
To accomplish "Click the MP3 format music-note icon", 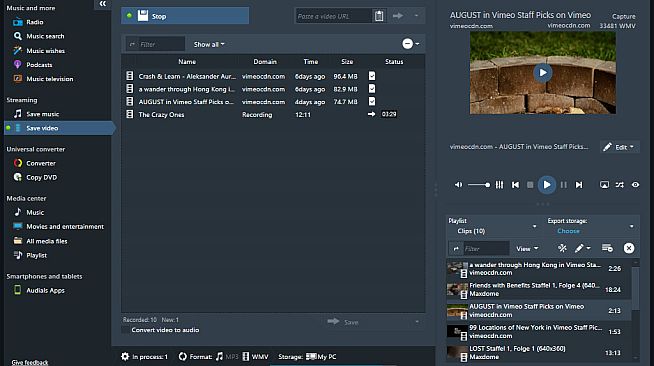I will click(x=219, y=356).
